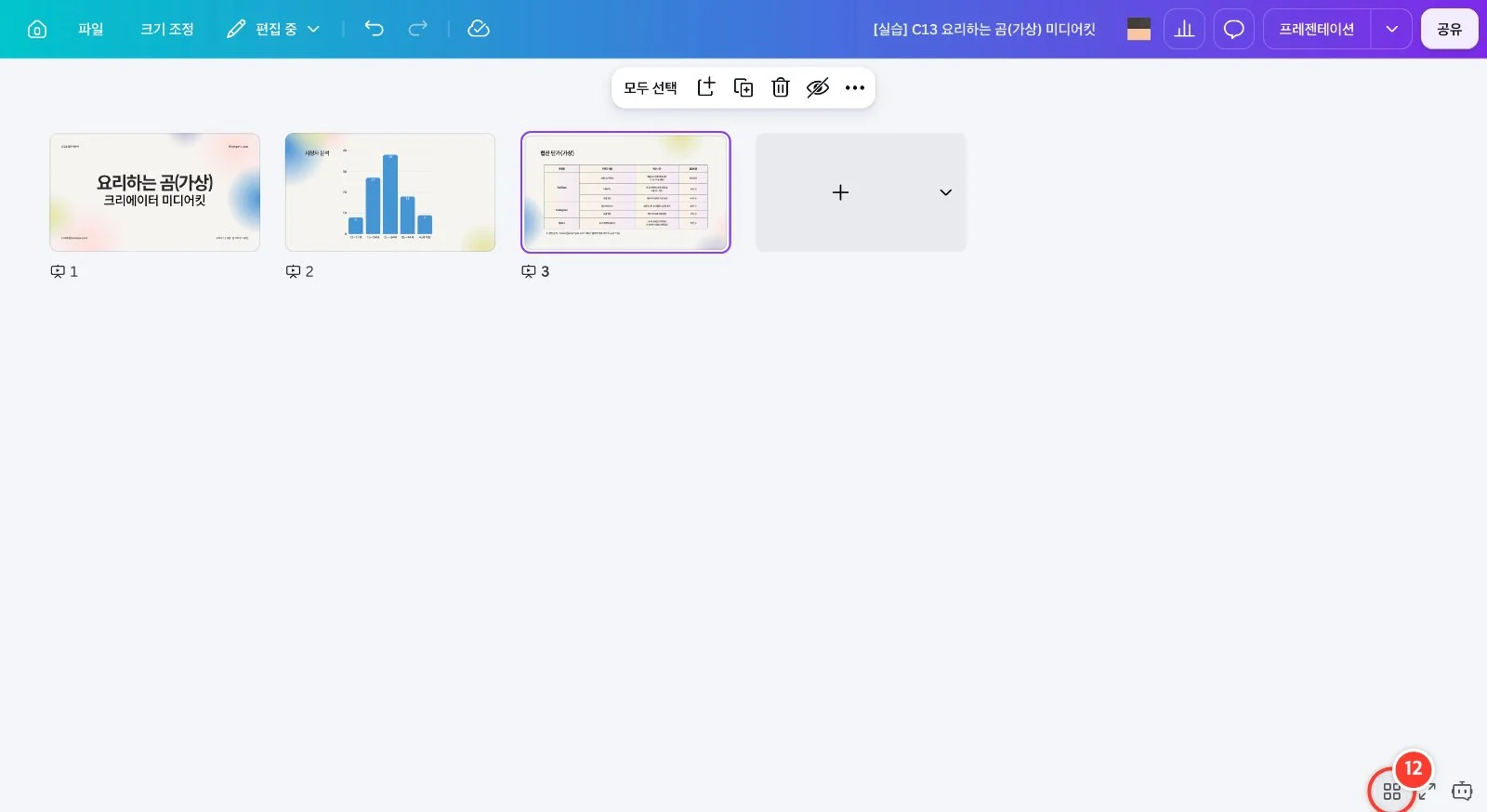Image resolution: width=1487 pixels, height=812 pixels.
Task: Select slide 3 table thumbnail
Action: (625, 192)
